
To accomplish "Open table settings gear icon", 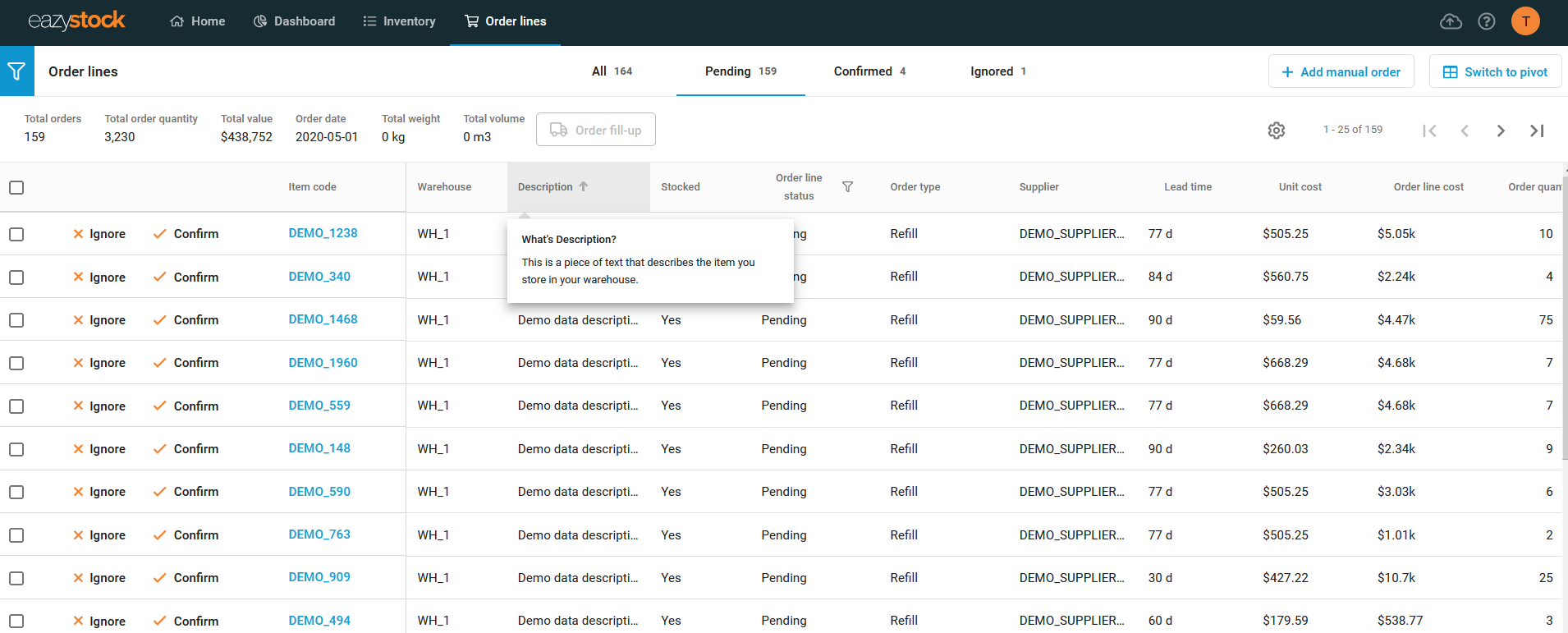I will 1276,131.
